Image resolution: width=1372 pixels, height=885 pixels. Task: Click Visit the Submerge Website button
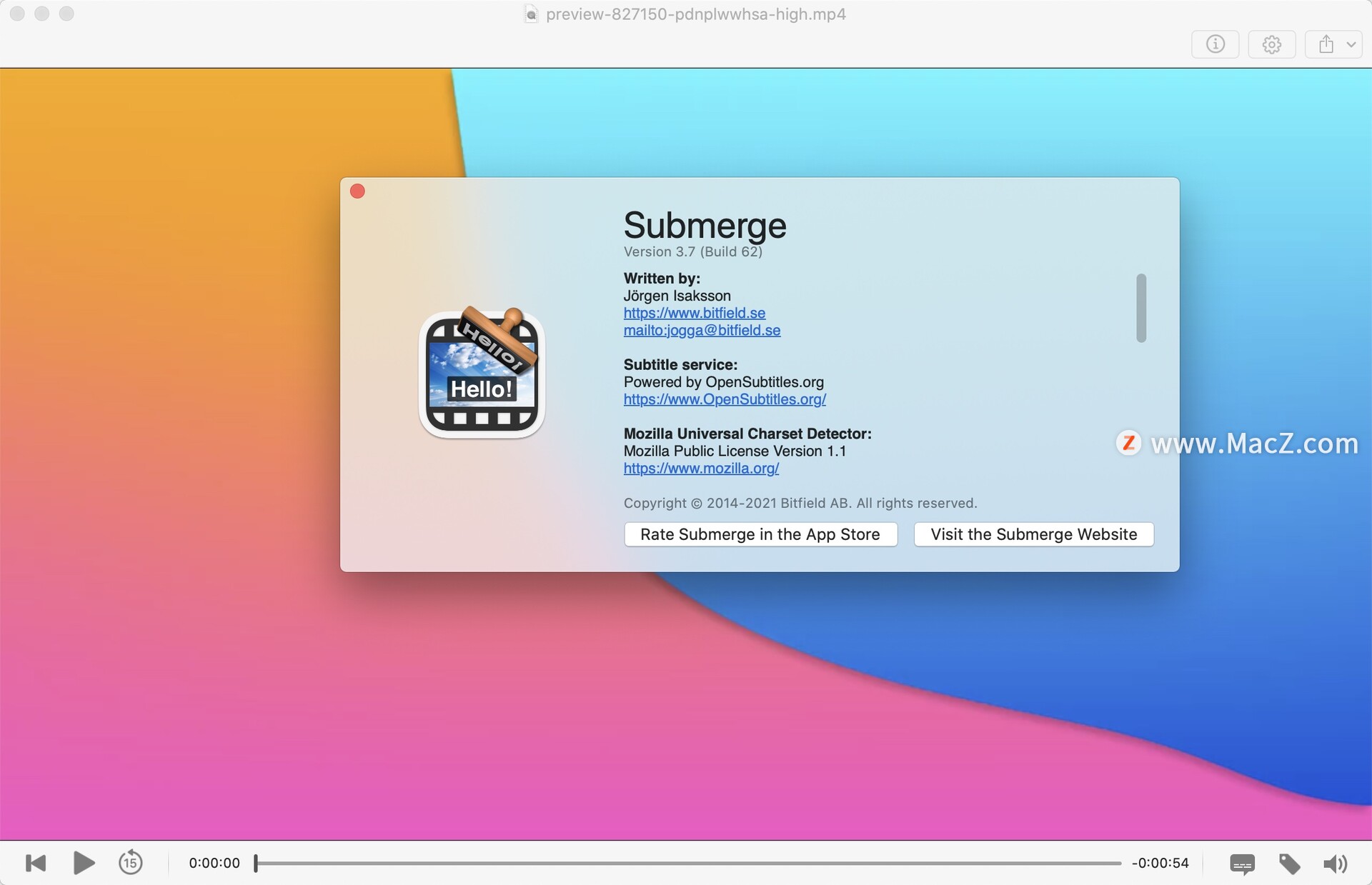click(1033, 534)
